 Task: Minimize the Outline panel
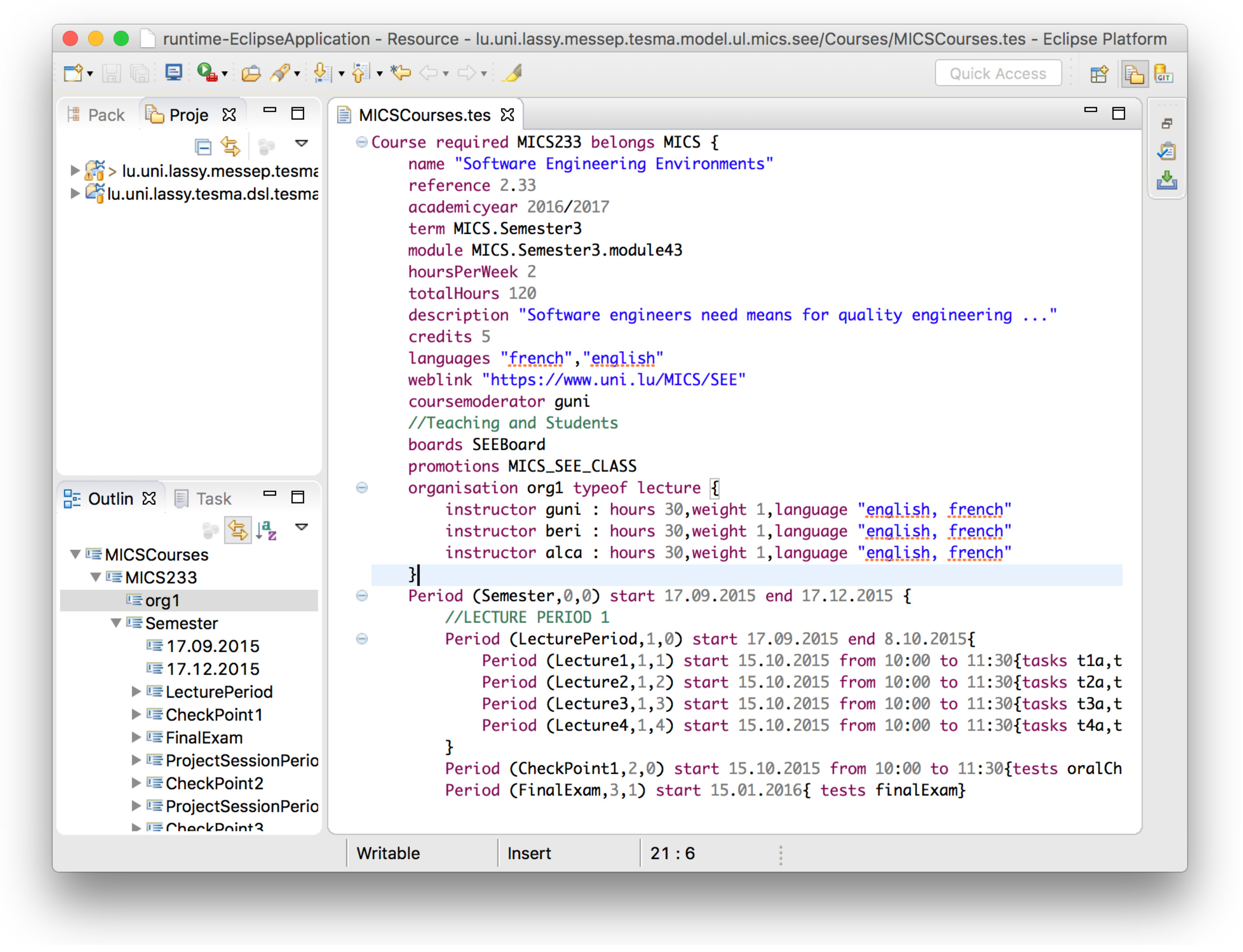270,494
